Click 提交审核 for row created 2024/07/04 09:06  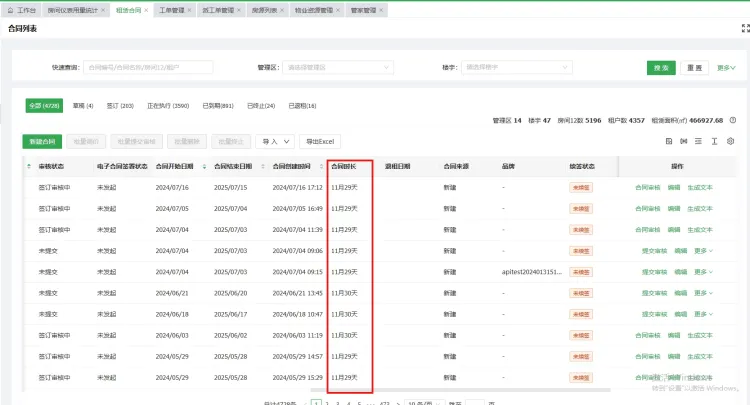coord(654,251)
